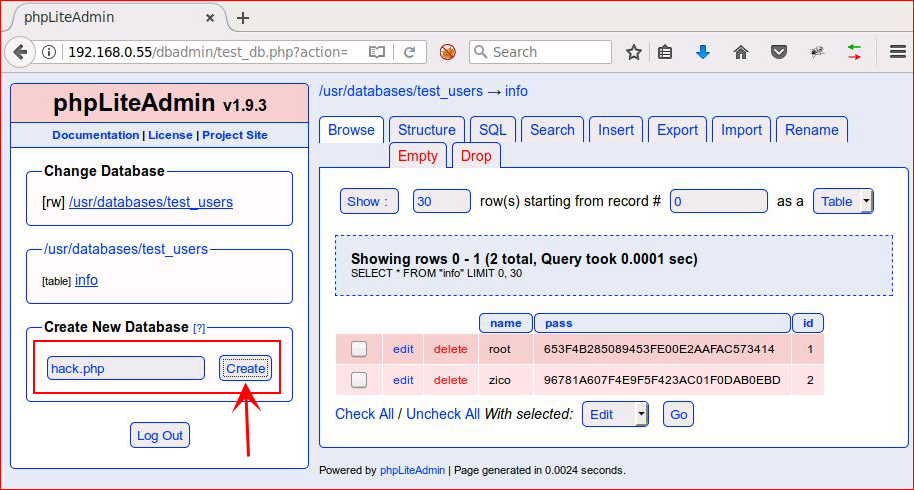The height and width of the screenshot is (490, 914).
Task: Sort by the pass column header
Action: click(x=662, y=323)
